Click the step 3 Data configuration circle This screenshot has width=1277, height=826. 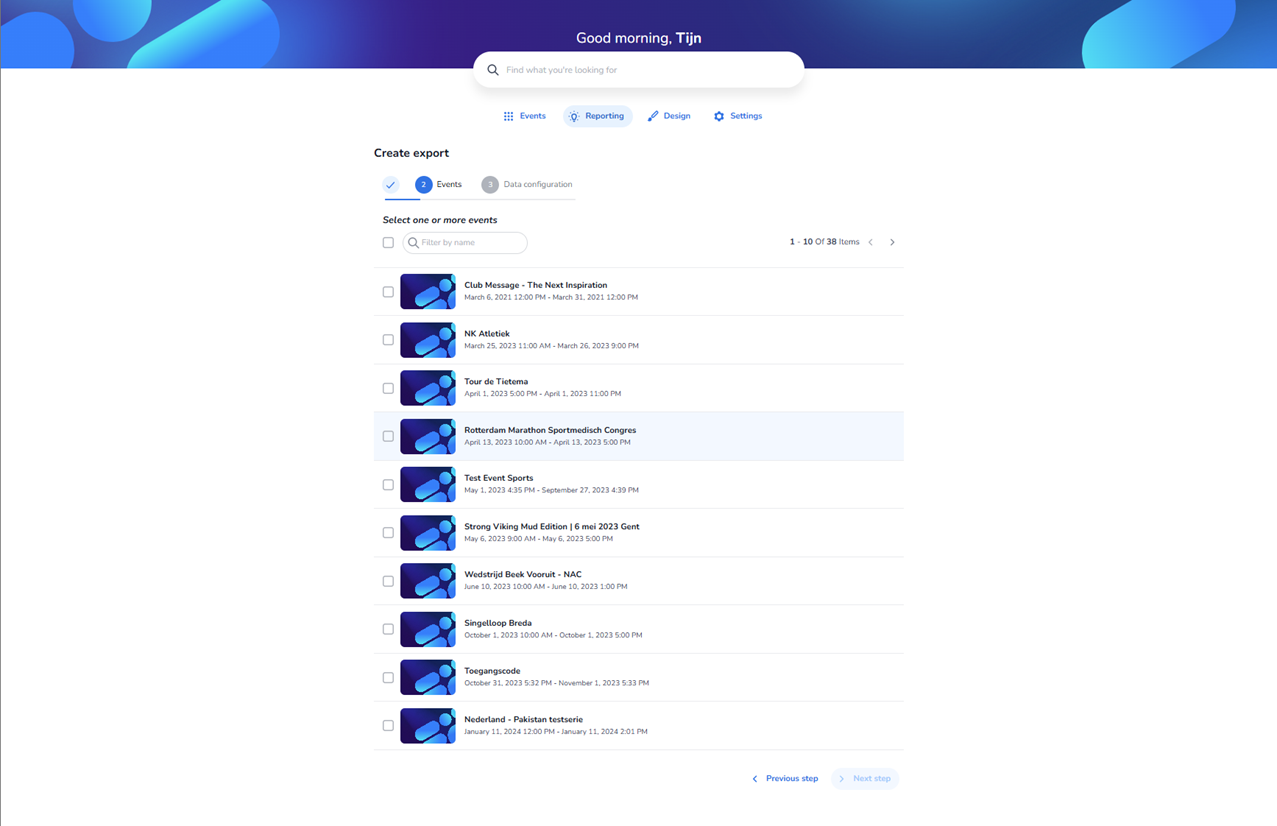click(x=490, y=185)
